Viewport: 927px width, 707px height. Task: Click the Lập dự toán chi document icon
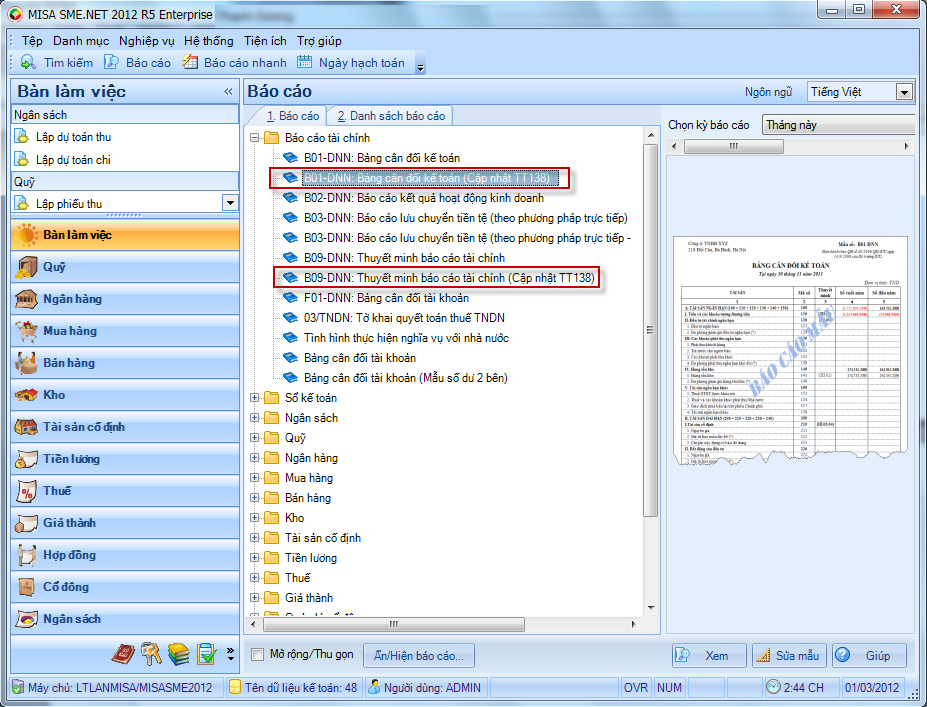tap(21, 159)
